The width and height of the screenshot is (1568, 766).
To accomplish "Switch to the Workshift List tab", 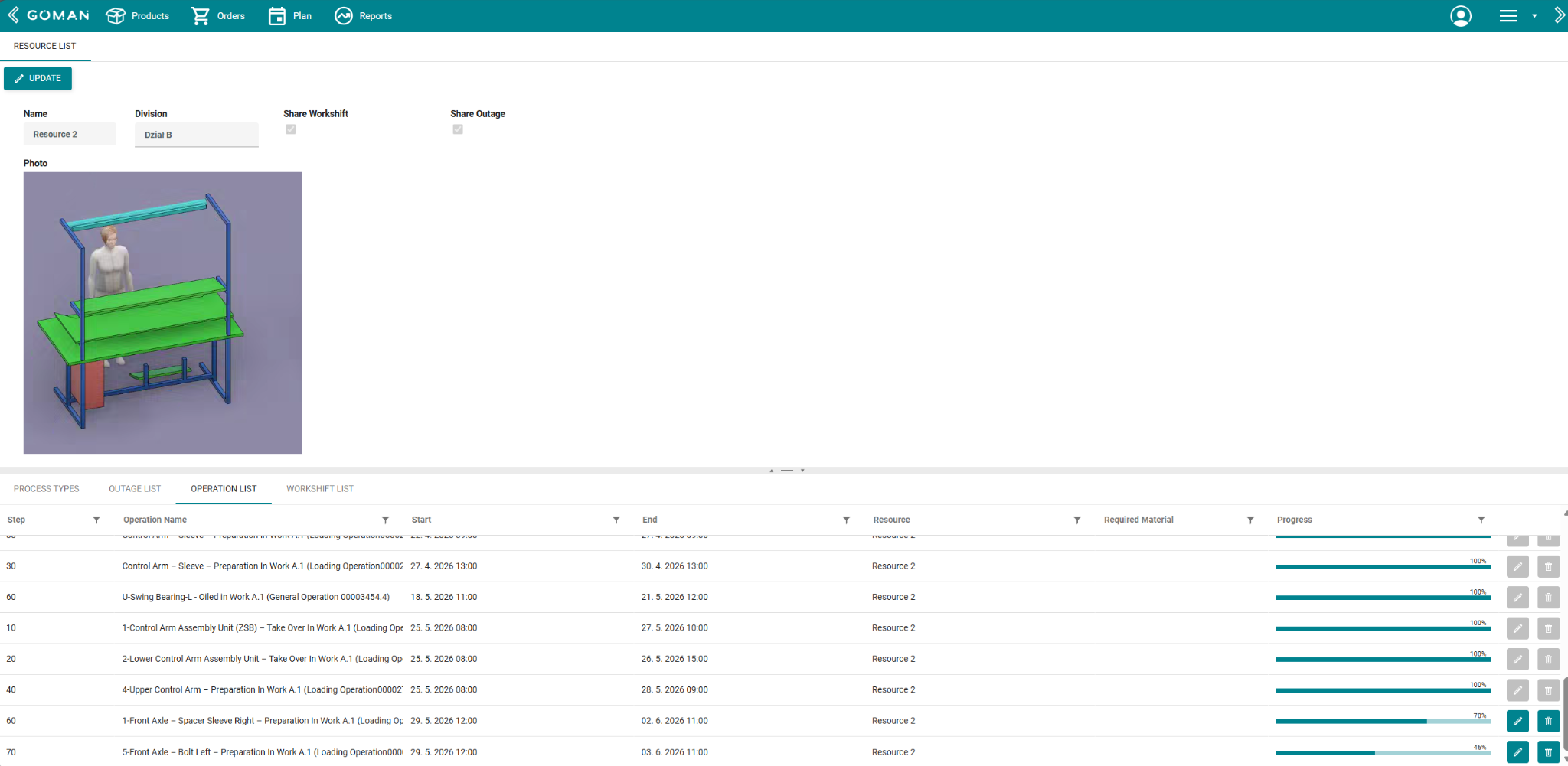I will [320, 489].
